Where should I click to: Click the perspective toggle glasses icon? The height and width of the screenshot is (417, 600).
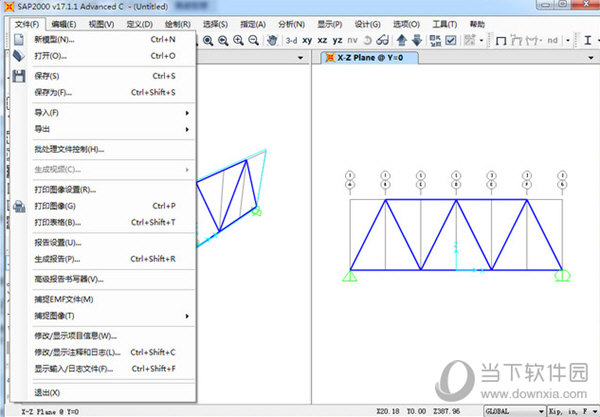click(x=383, y=40)
